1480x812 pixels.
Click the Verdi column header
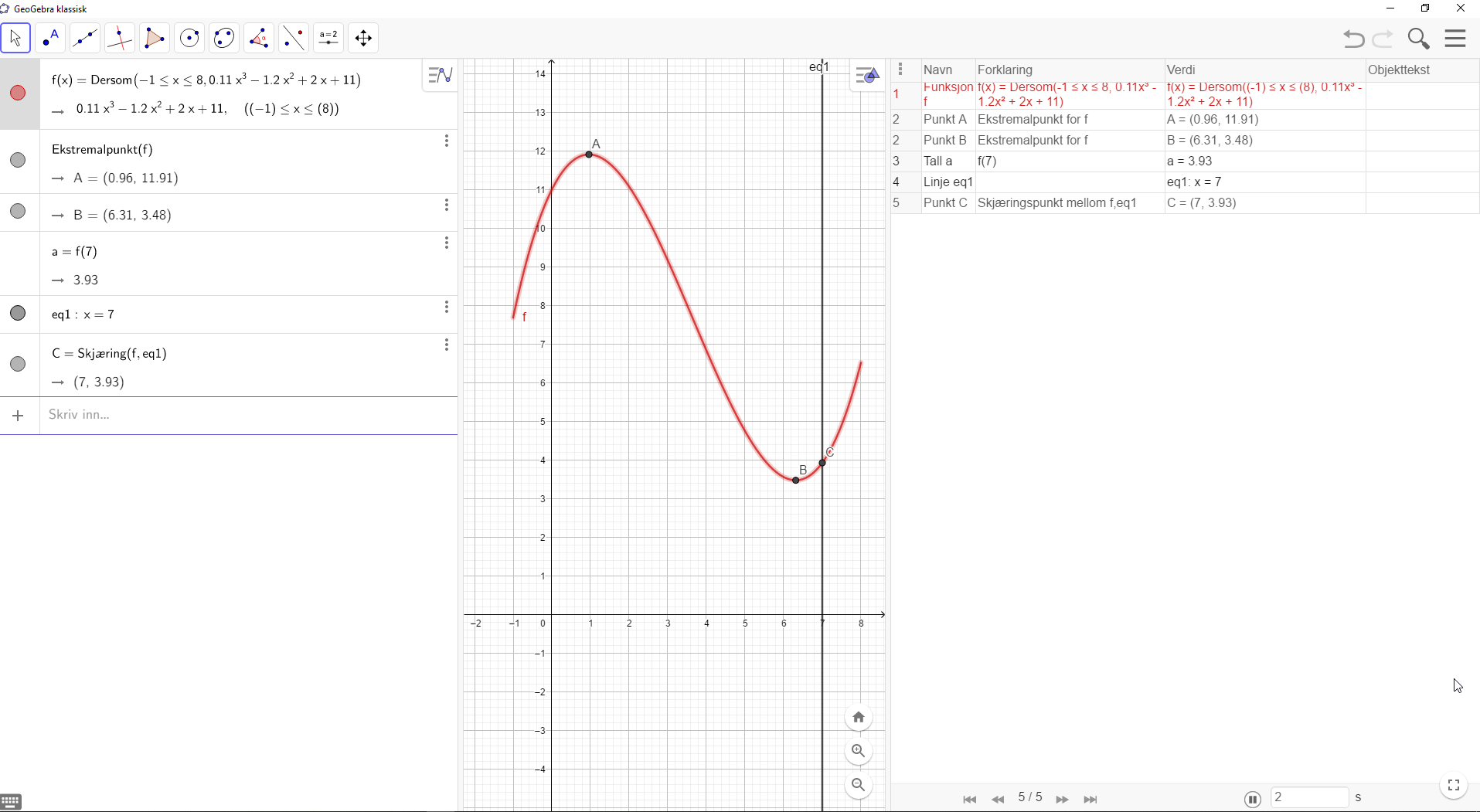coord(1265,70)
